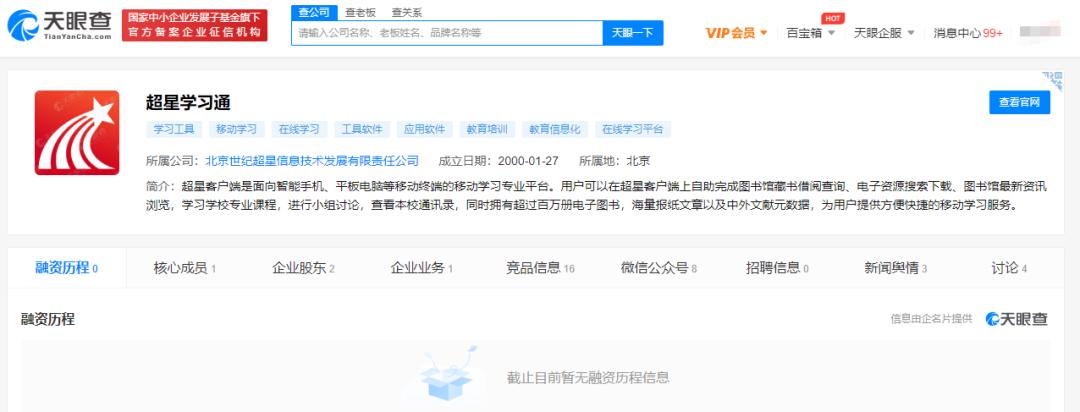
Task: Switch to the 融资历程 tab
Action: tap(67, 268)
